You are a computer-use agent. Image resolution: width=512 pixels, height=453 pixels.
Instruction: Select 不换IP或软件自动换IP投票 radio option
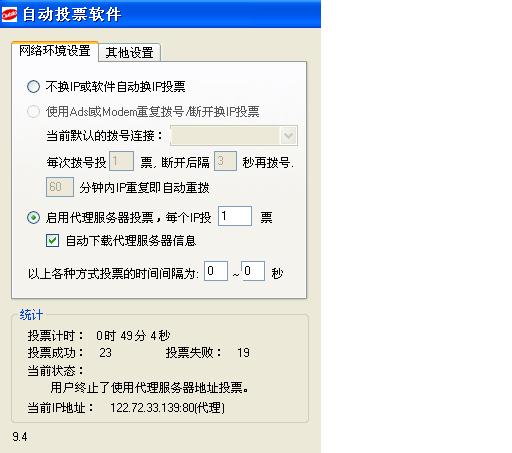[x=33, y=87]
